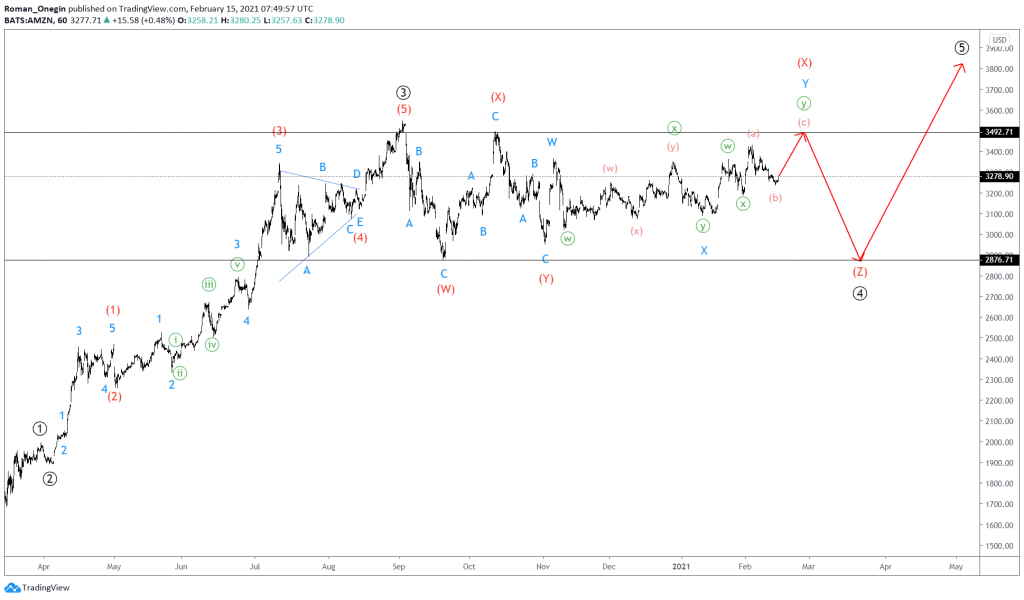The width and height of the screenshot is (1024, 600).
Task: Click the red (3) wave label
Action: tap(280, 131)
